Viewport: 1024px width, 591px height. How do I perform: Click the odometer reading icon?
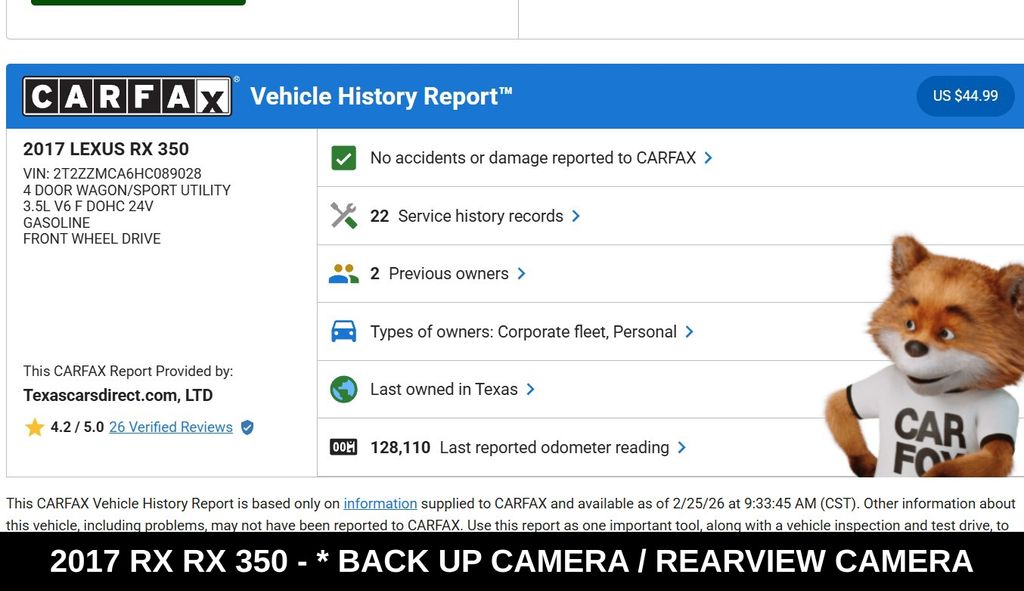(344, 448)
